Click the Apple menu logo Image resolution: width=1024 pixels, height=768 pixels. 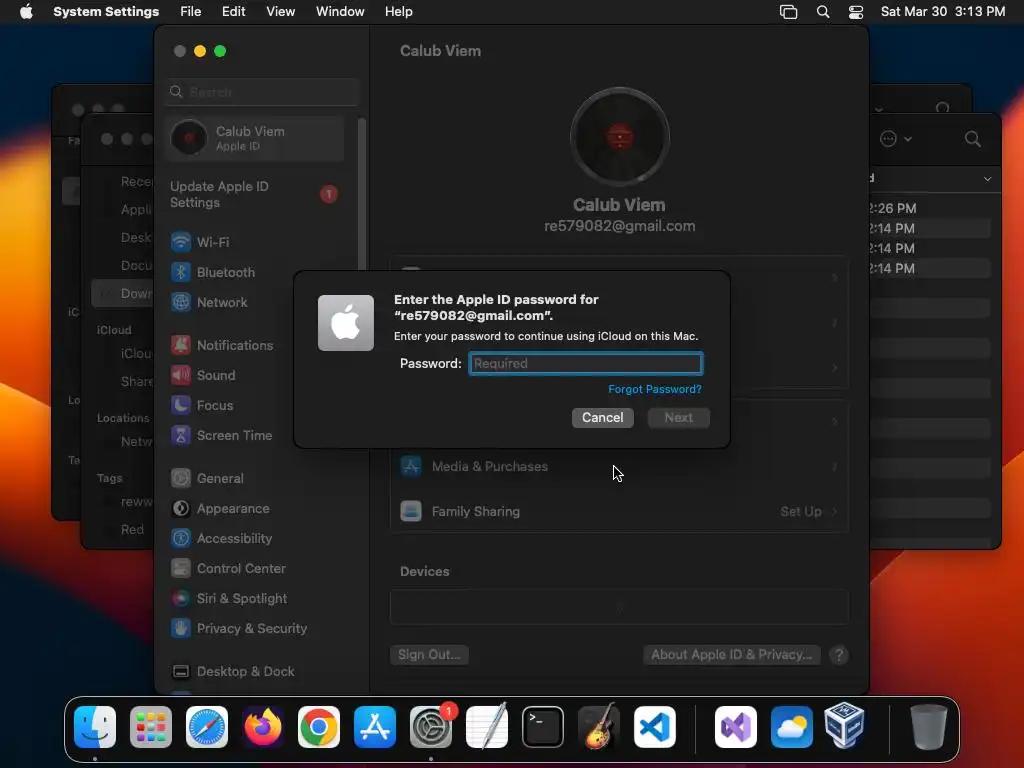point(26,11)
